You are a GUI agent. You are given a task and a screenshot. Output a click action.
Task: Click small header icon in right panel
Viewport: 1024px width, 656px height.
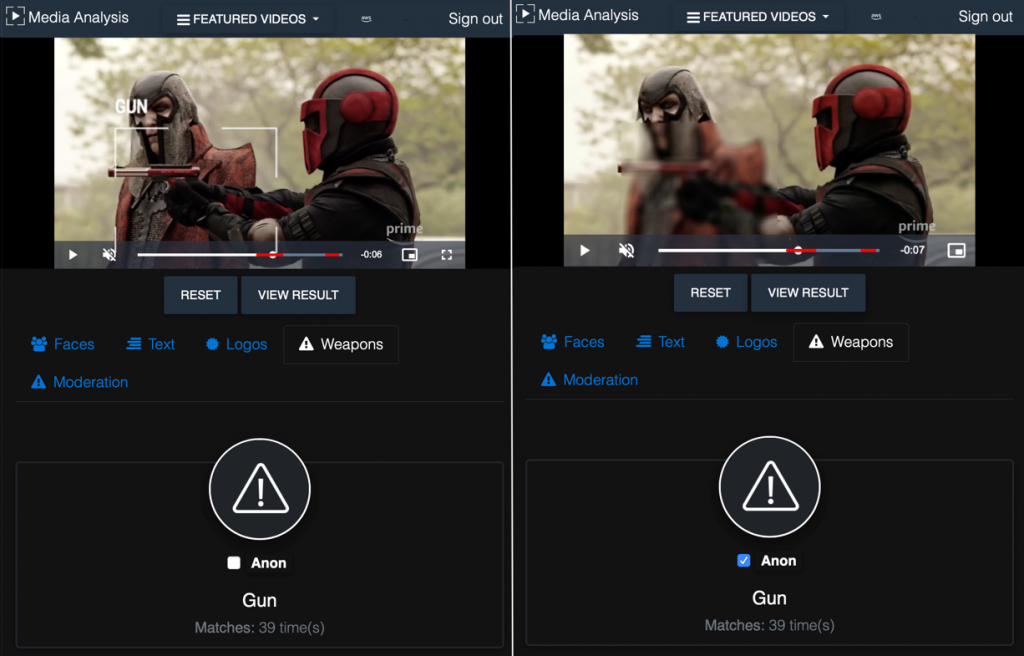(x=876, y=17)
